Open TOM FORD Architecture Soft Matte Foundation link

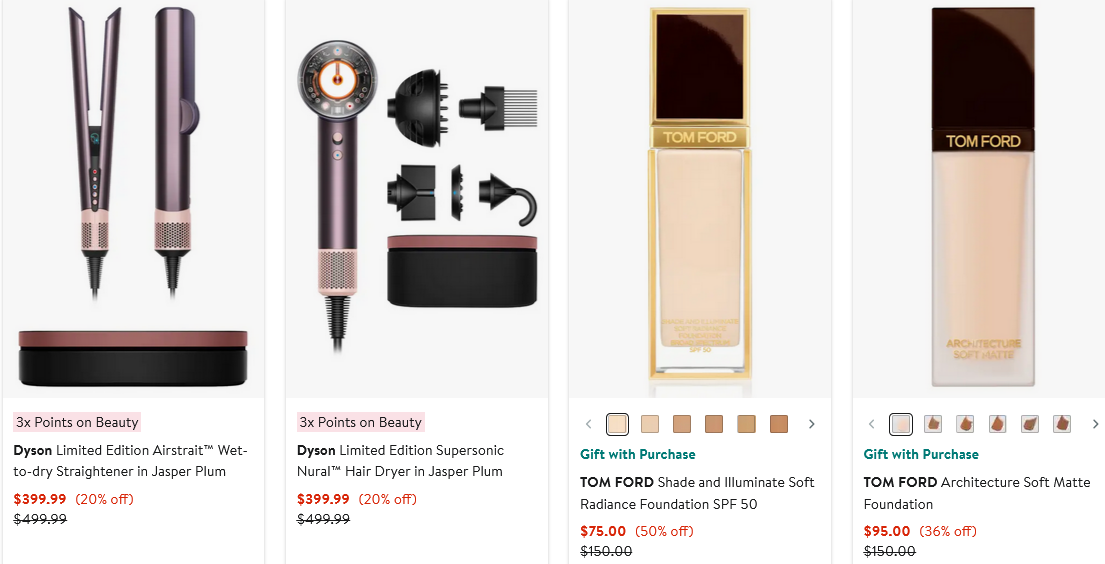coord(977,493)
